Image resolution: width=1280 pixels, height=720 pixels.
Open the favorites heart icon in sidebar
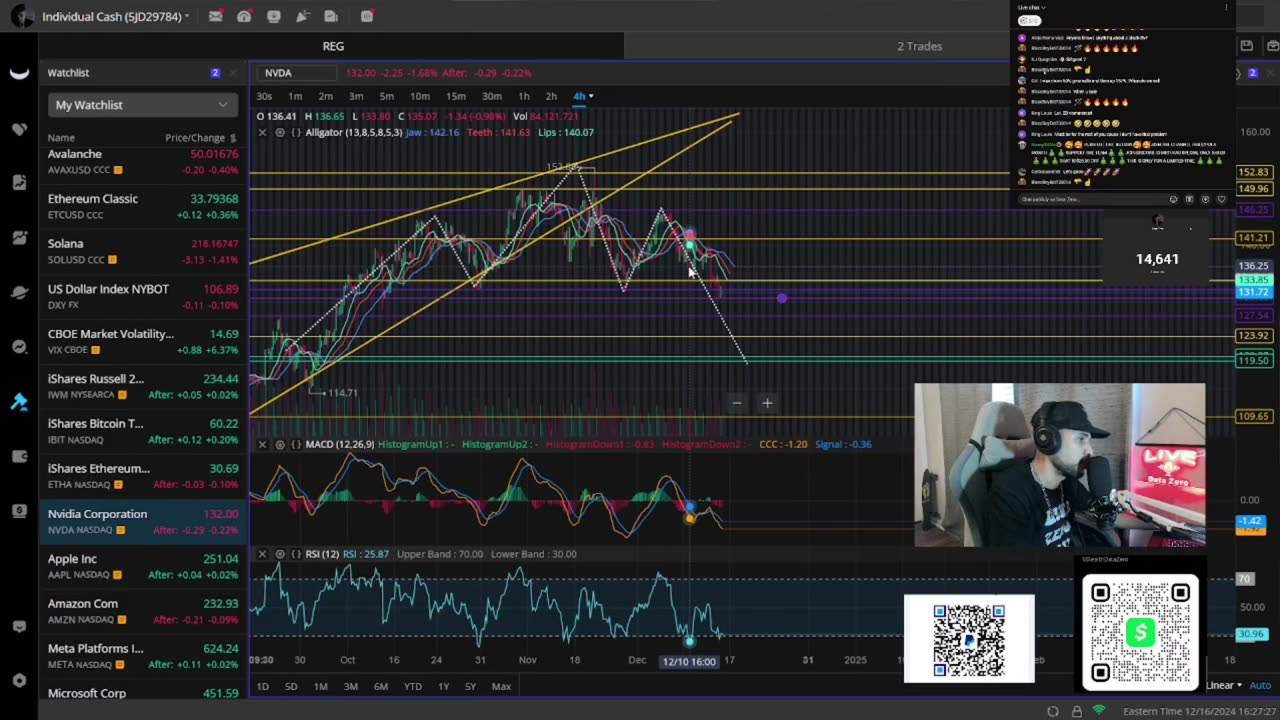(x=19, y=129)
